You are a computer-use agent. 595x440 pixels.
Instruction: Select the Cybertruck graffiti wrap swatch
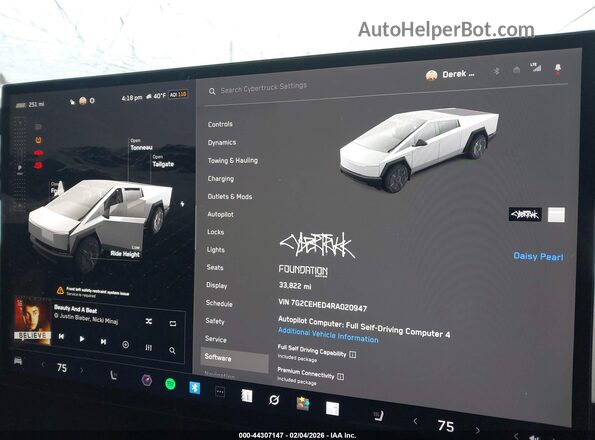click(x=525, y=215)
